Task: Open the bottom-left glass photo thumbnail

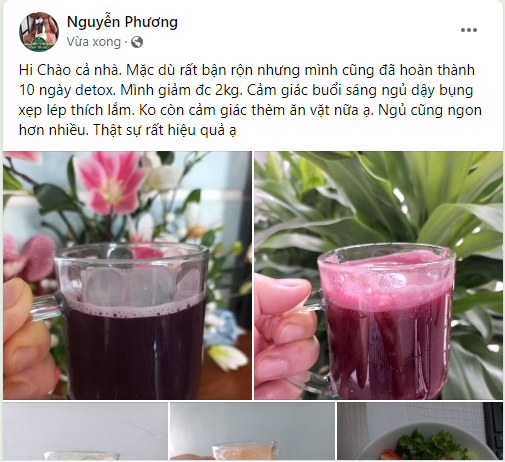Action: point(85,431)
